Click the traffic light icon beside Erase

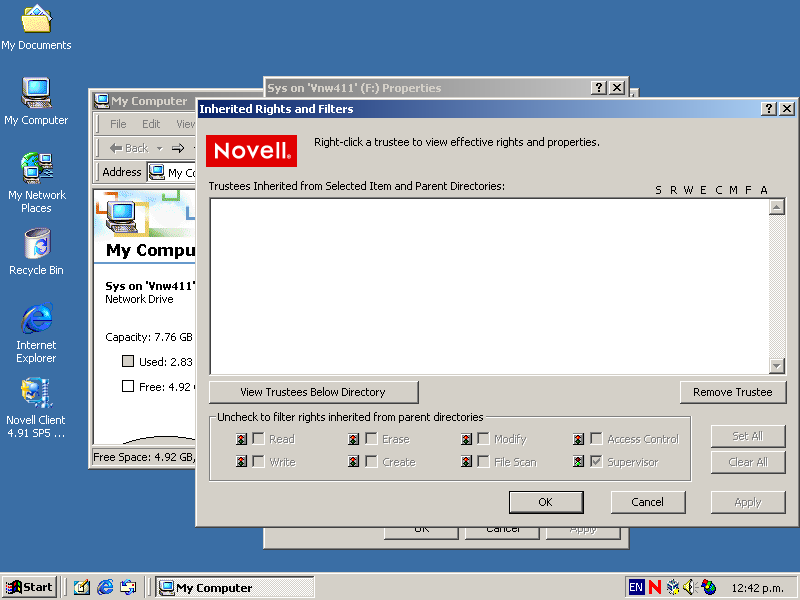click(x=353, y=439)
